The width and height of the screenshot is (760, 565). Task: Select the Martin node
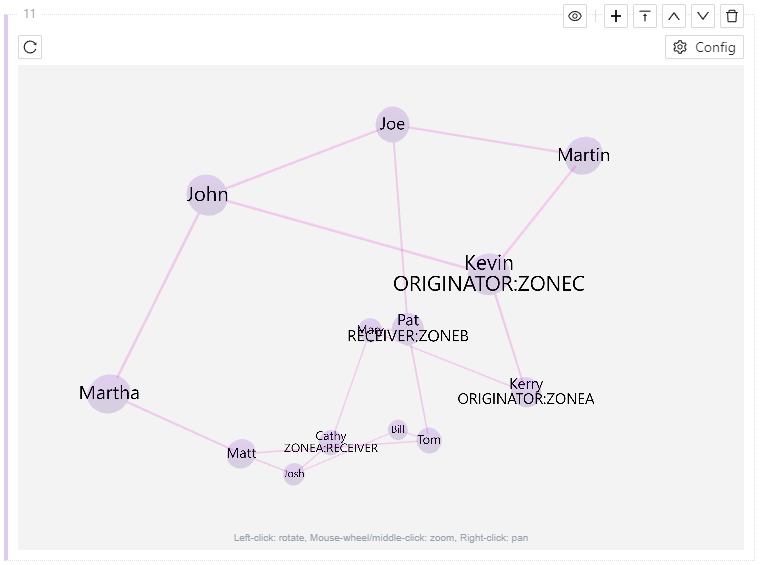click(584, 155)
